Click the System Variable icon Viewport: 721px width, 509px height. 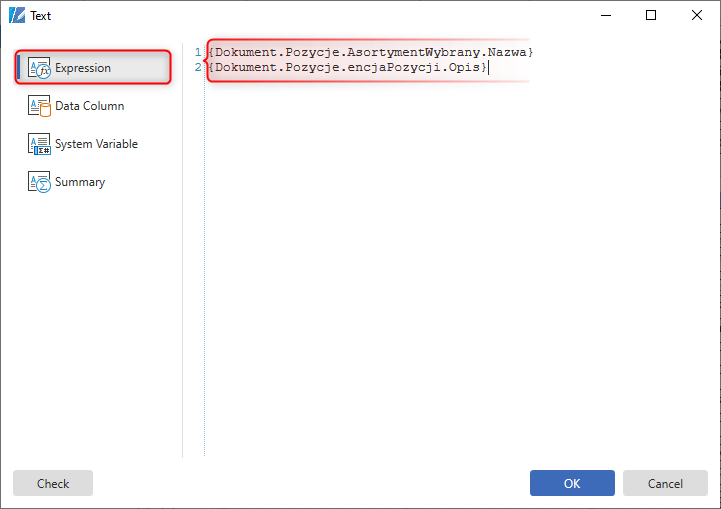point(39,144)
